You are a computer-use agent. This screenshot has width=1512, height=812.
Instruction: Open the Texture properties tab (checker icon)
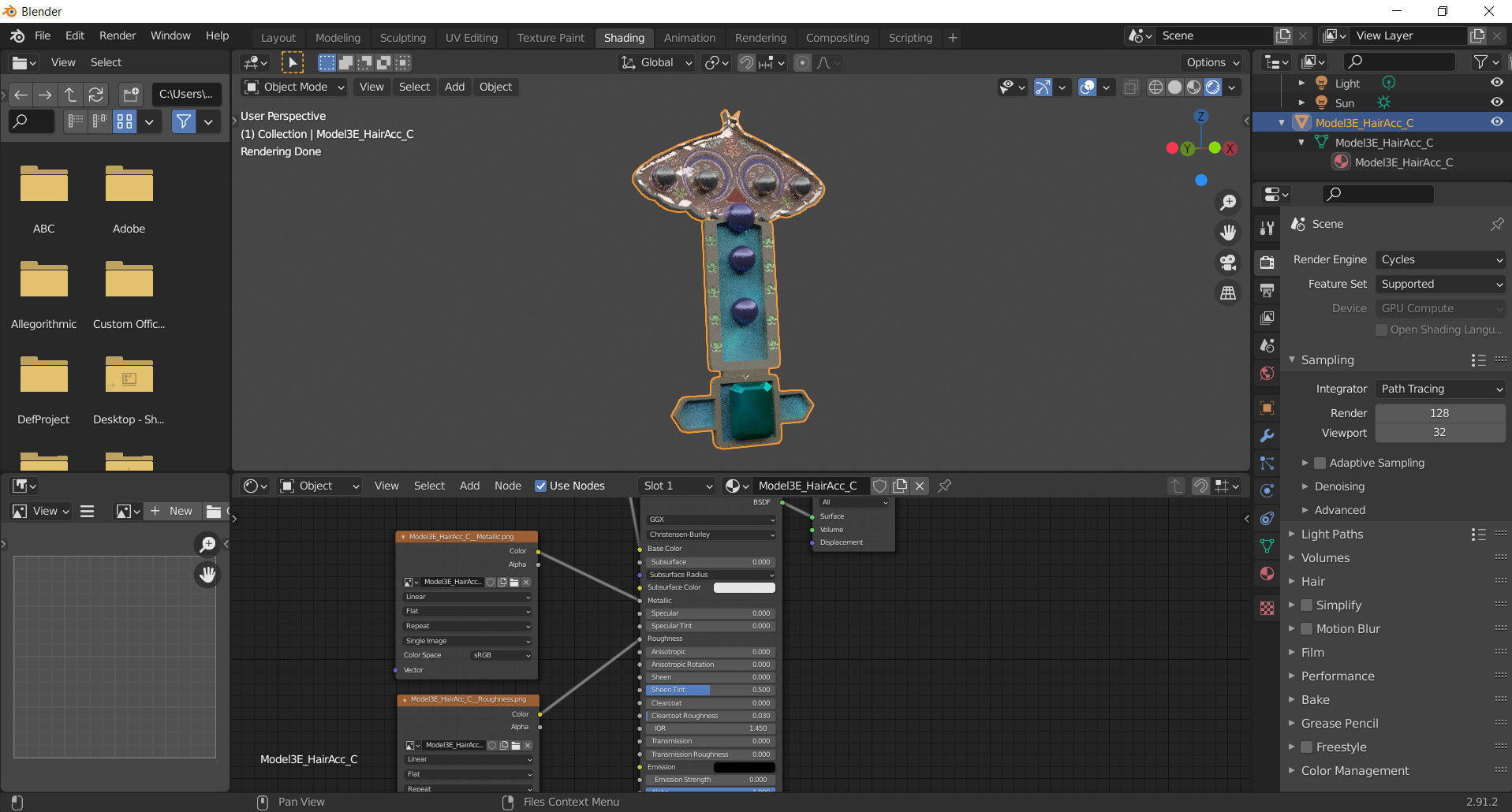tap(1267, 608)
